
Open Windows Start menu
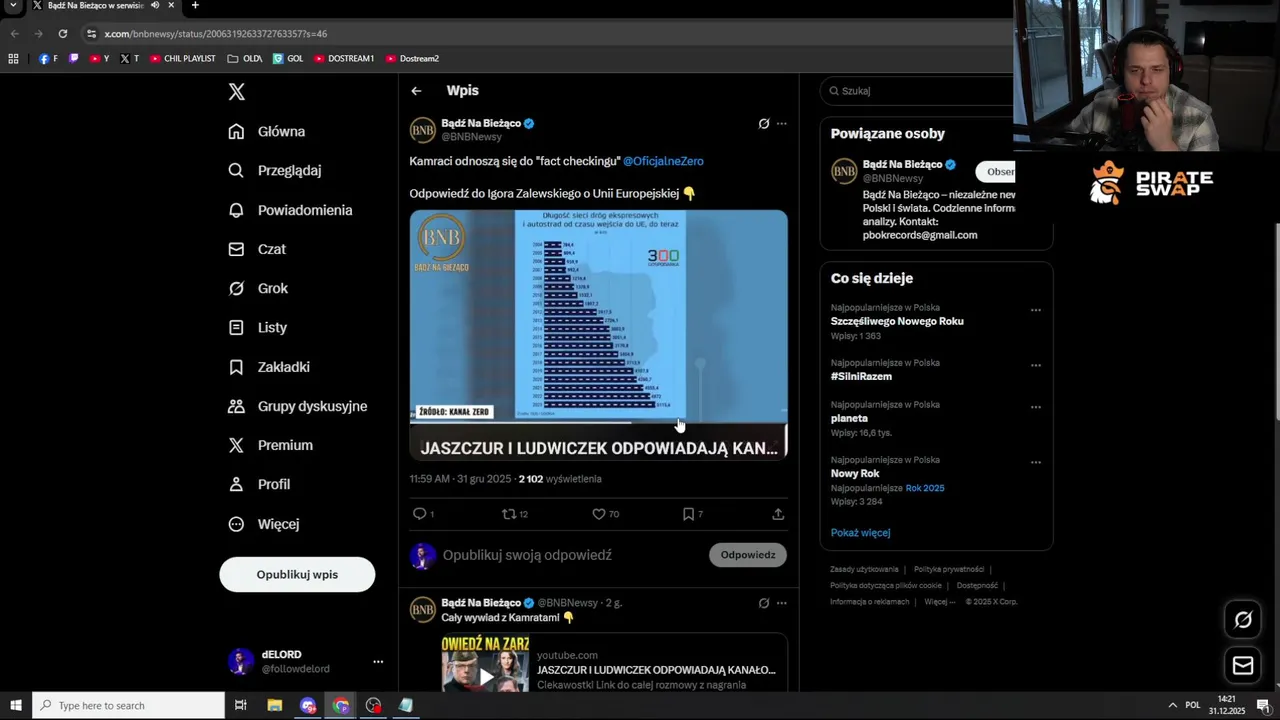click(16, 705)
